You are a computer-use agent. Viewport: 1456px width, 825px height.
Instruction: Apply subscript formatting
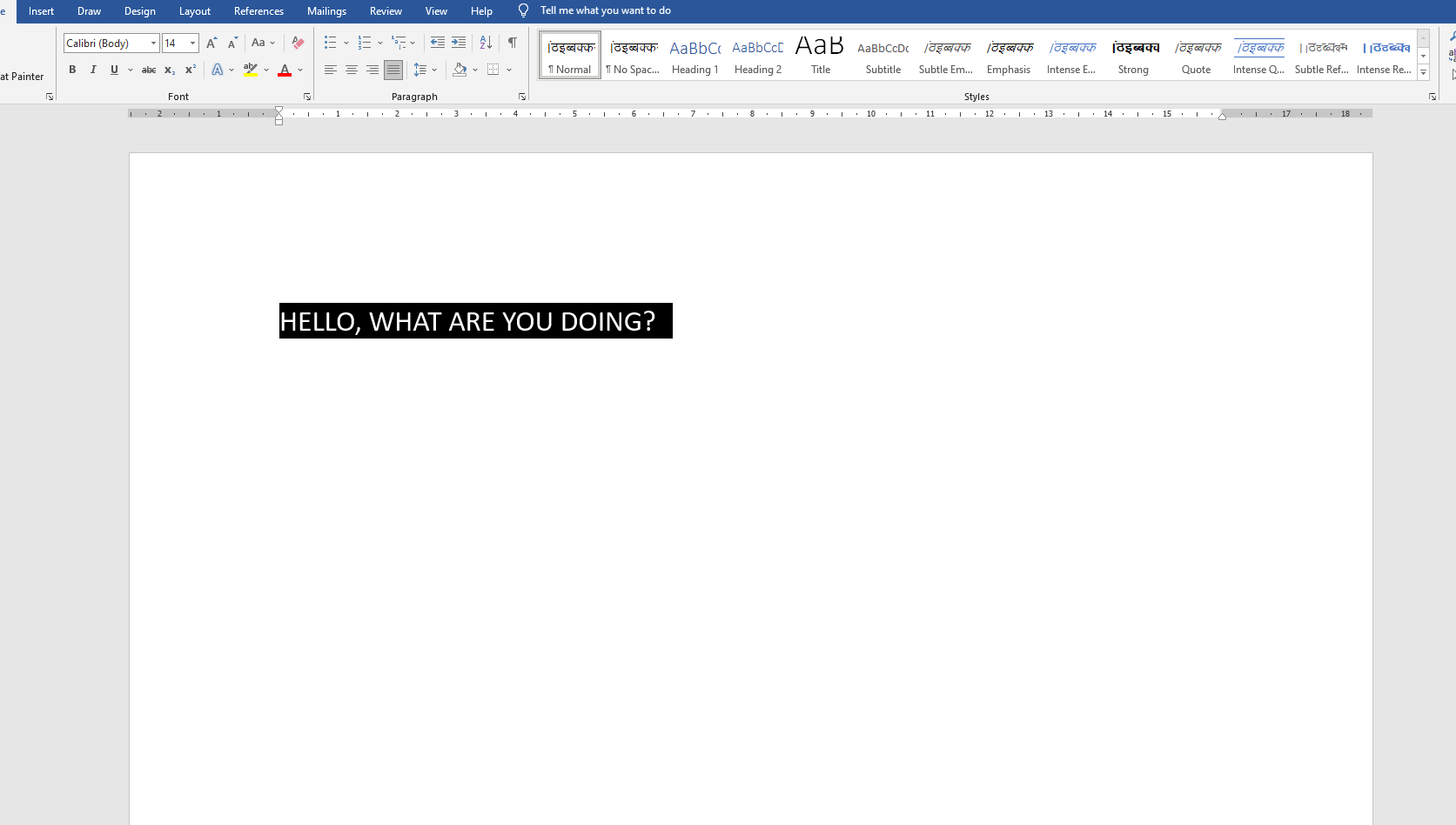pyautogui.click(x=170, y=70)
